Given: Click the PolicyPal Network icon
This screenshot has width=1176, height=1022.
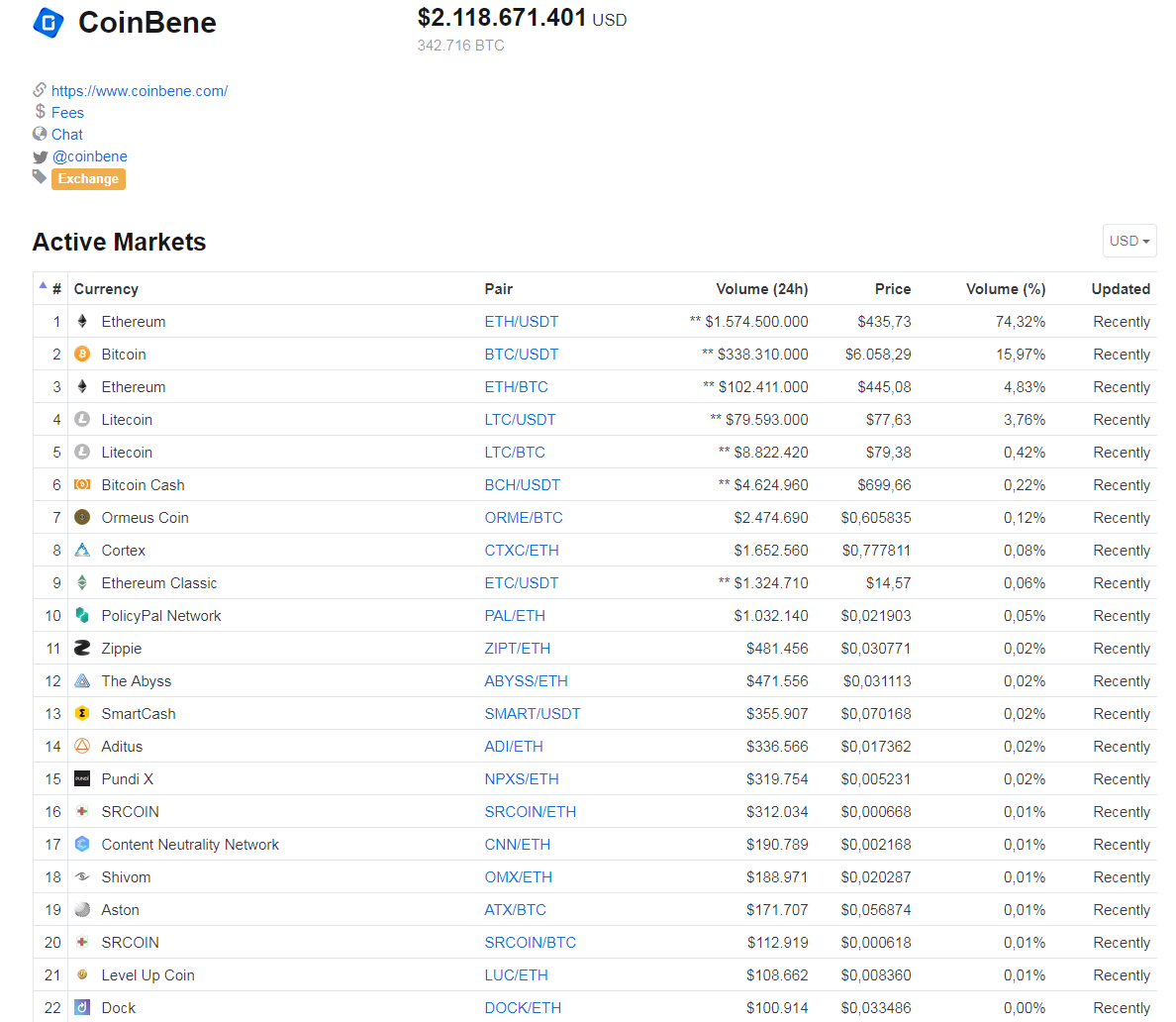Looking at the screenshot, I should (x=82, y=615).
